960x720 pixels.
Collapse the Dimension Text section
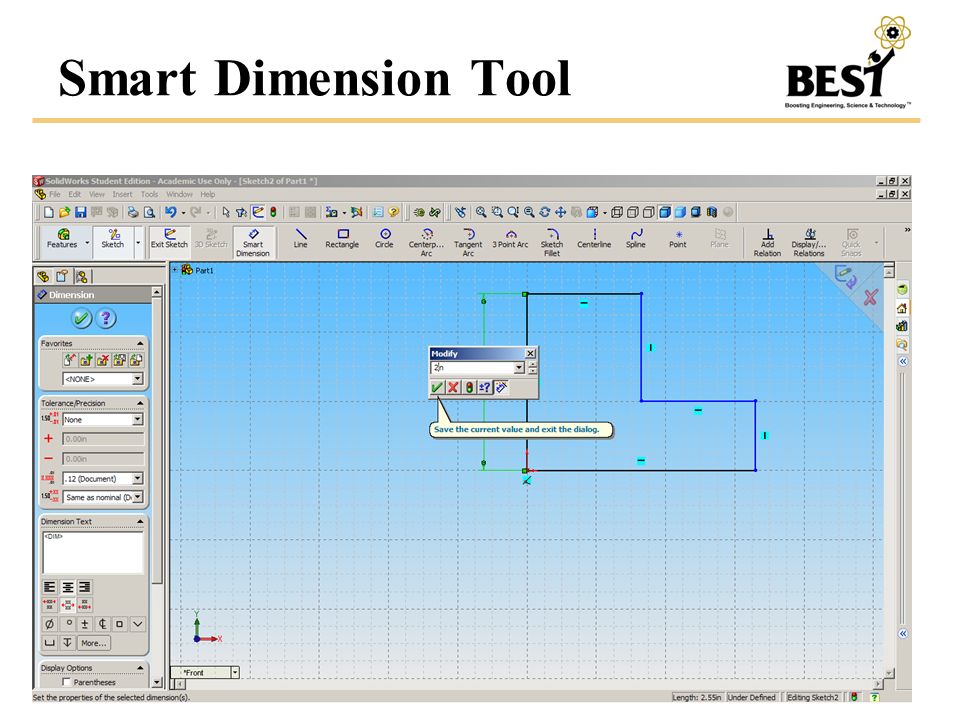click(140, 522)
